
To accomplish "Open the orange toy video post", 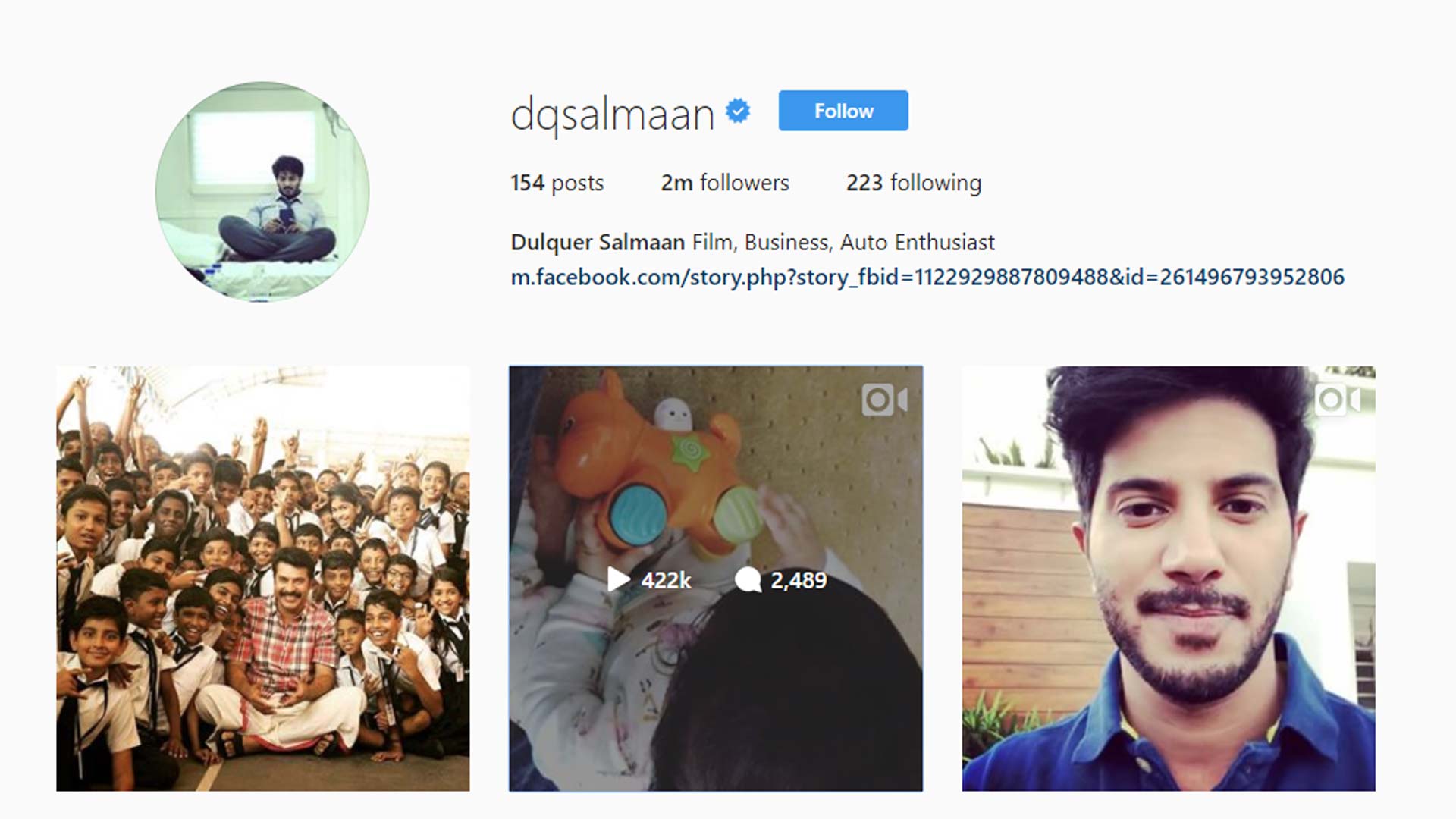I will click(x=716, y=579).
